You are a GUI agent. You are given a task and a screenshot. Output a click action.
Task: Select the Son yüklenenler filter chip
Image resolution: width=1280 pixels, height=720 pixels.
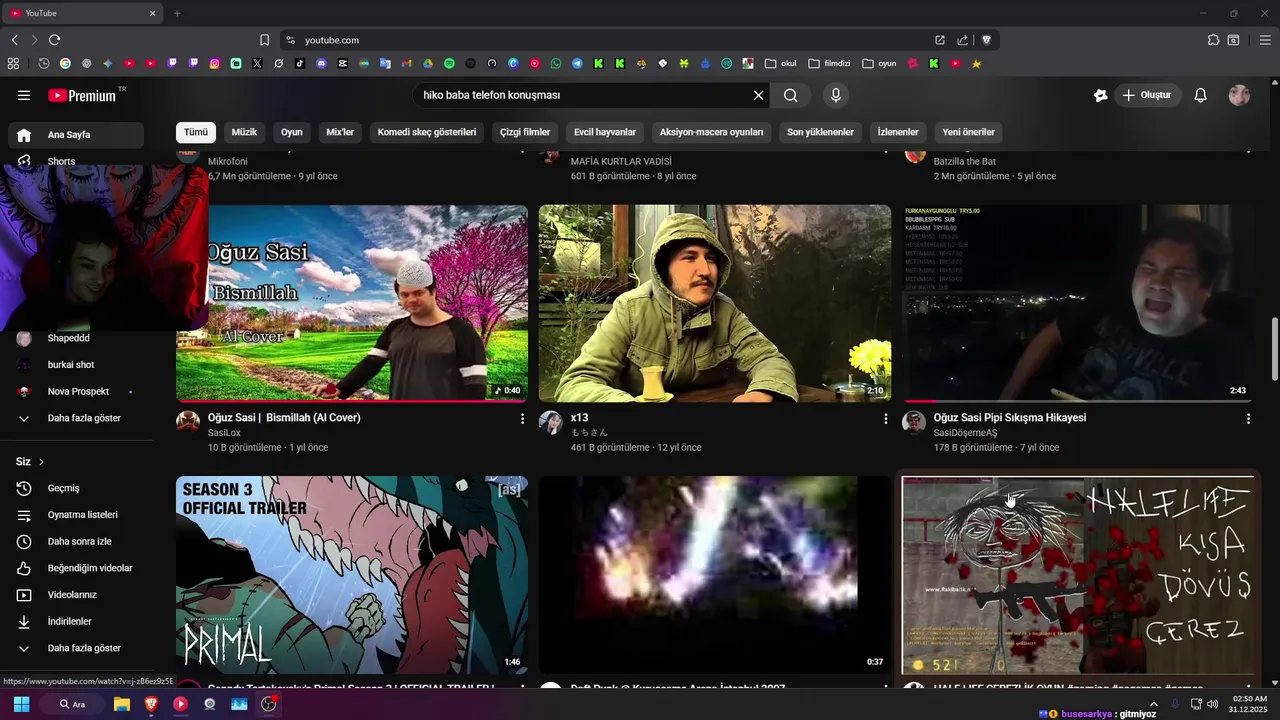point(820,132)
